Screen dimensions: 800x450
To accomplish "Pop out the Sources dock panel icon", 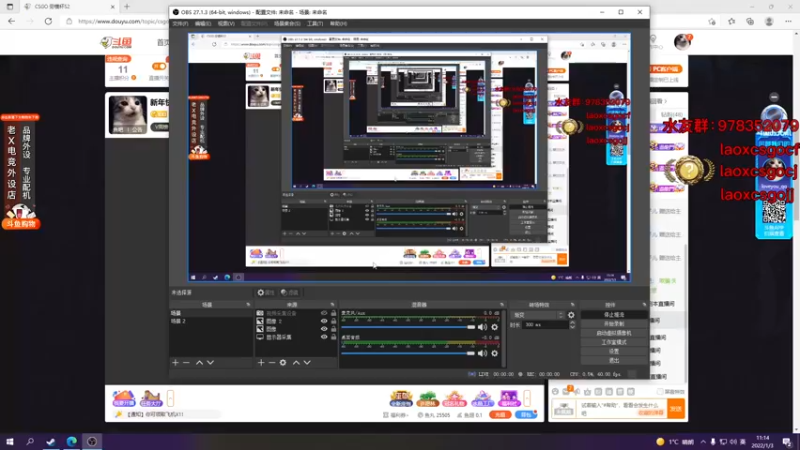I will click(333, 305).
